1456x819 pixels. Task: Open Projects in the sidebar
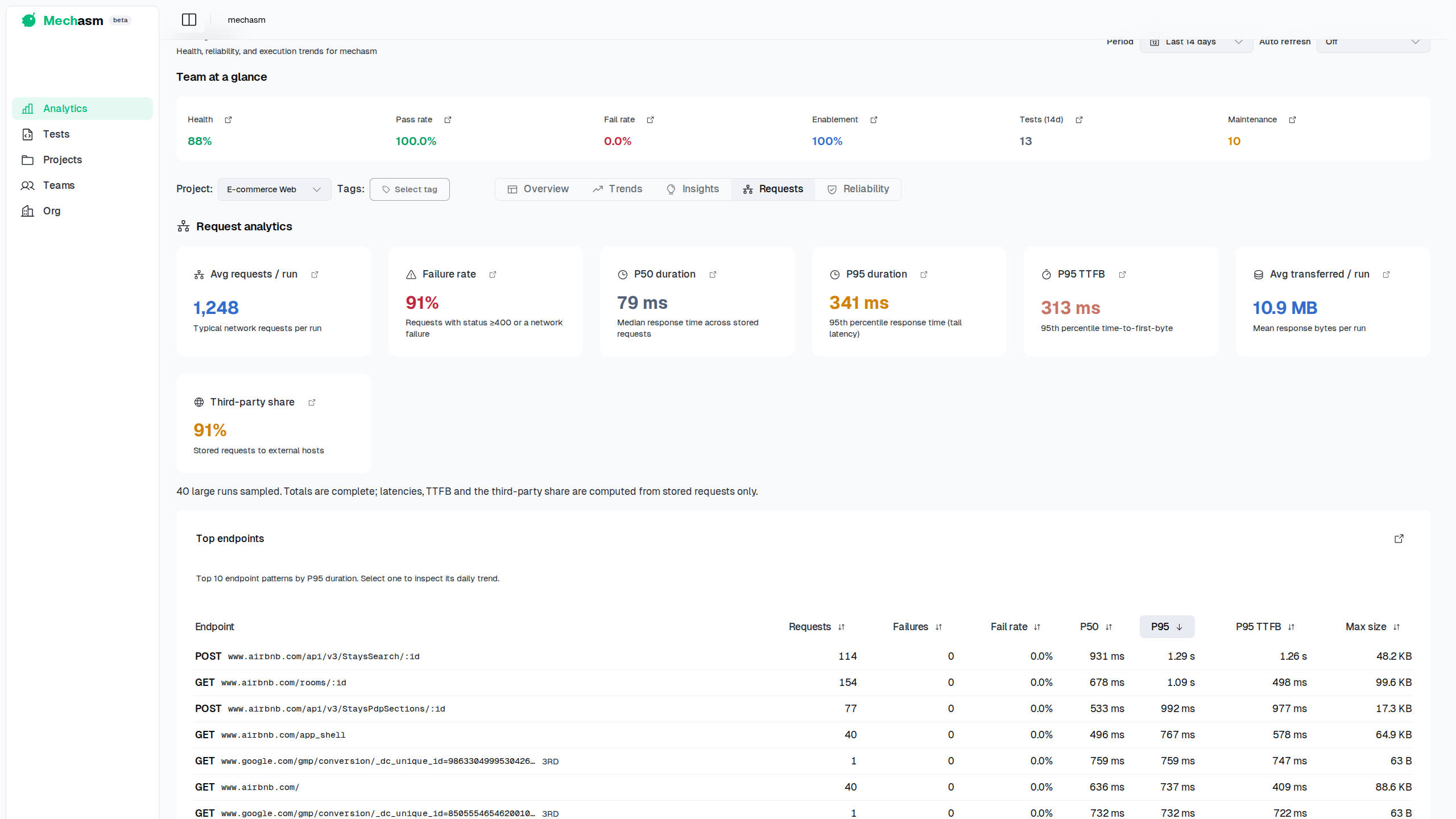click(x=82, y=160)
